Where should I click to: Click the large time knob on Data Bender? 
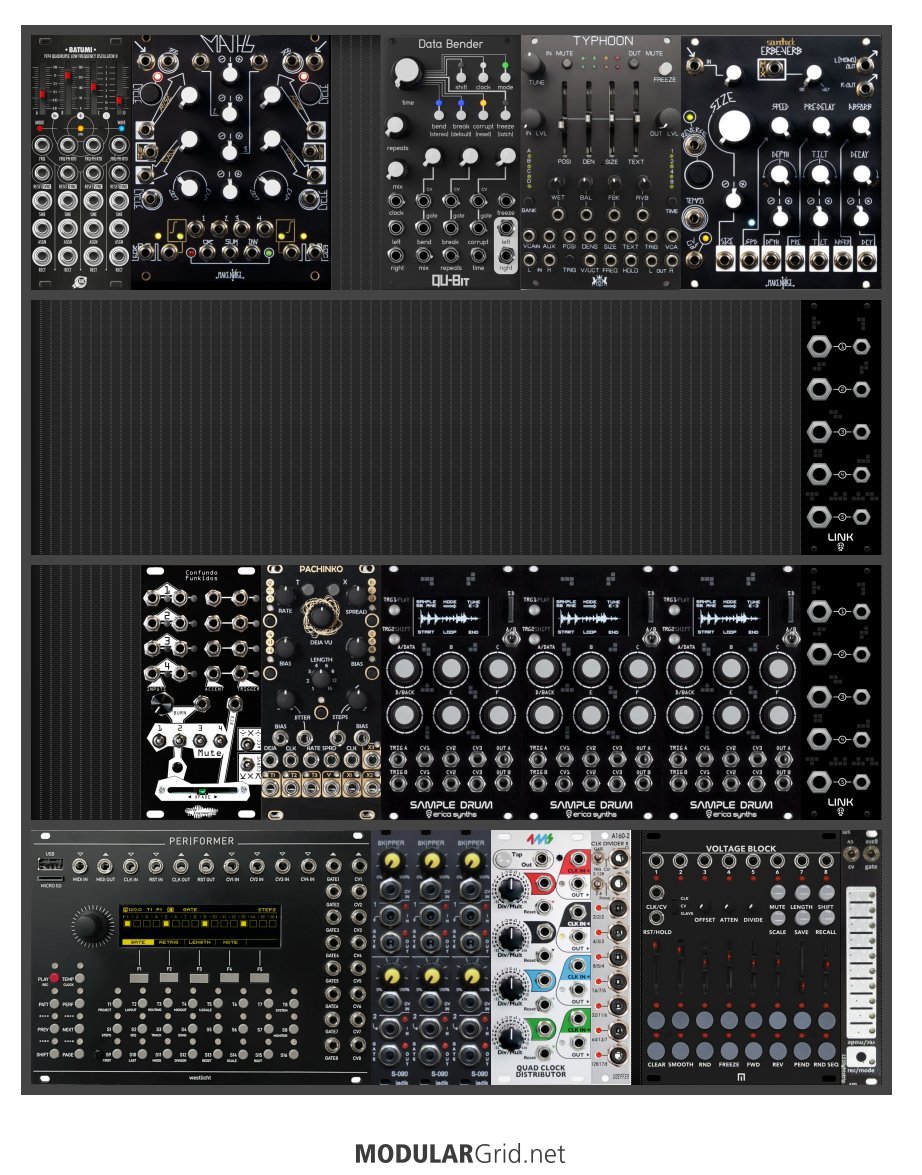pyautogui.click(x=407, y=71)
